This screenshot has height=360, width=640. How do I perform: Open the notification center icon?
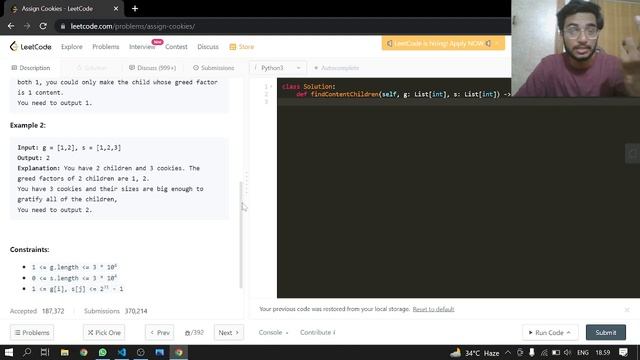point(623,352)
